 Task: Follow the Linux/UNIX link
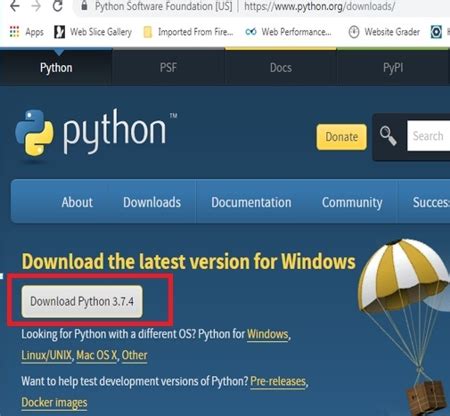click(x=46, y=355)
